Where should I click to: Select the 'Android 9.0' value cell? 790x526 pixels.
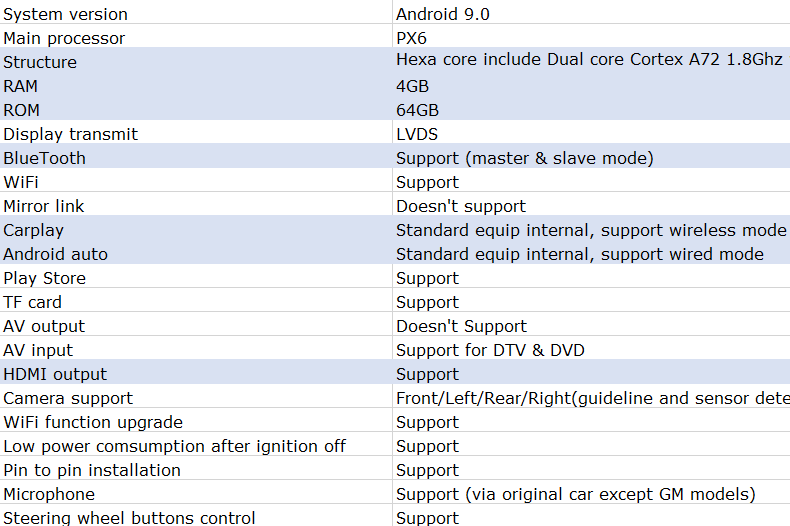pyautogui.click(x=443, y=14)
